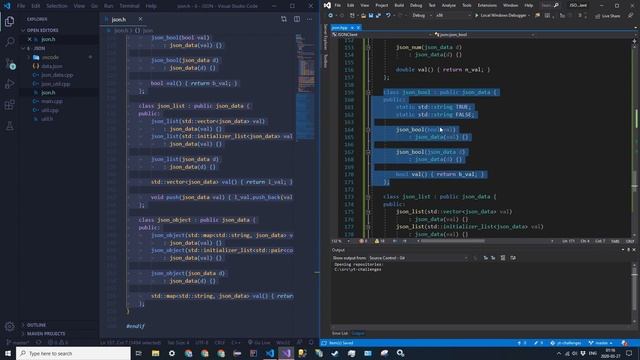Click Visual Studio editor horizontal scrollbar thumb

[453, 241]
